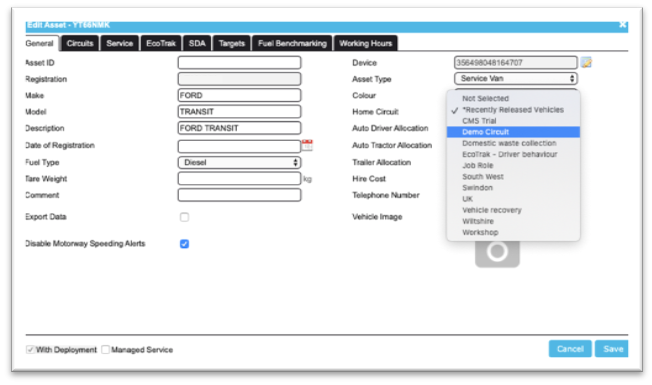
Task: Open the Circuits tab
Action: tap(80, 43)
